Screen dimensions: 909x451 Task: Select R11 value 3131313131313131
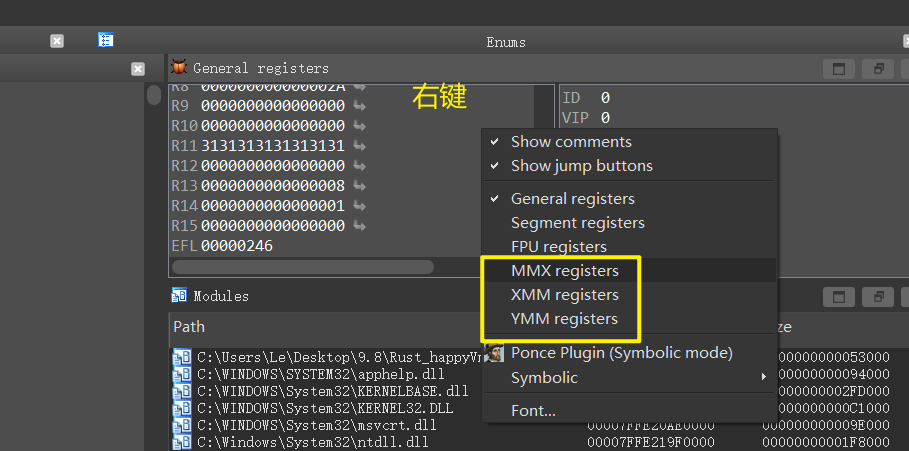[x=273, y=146]
